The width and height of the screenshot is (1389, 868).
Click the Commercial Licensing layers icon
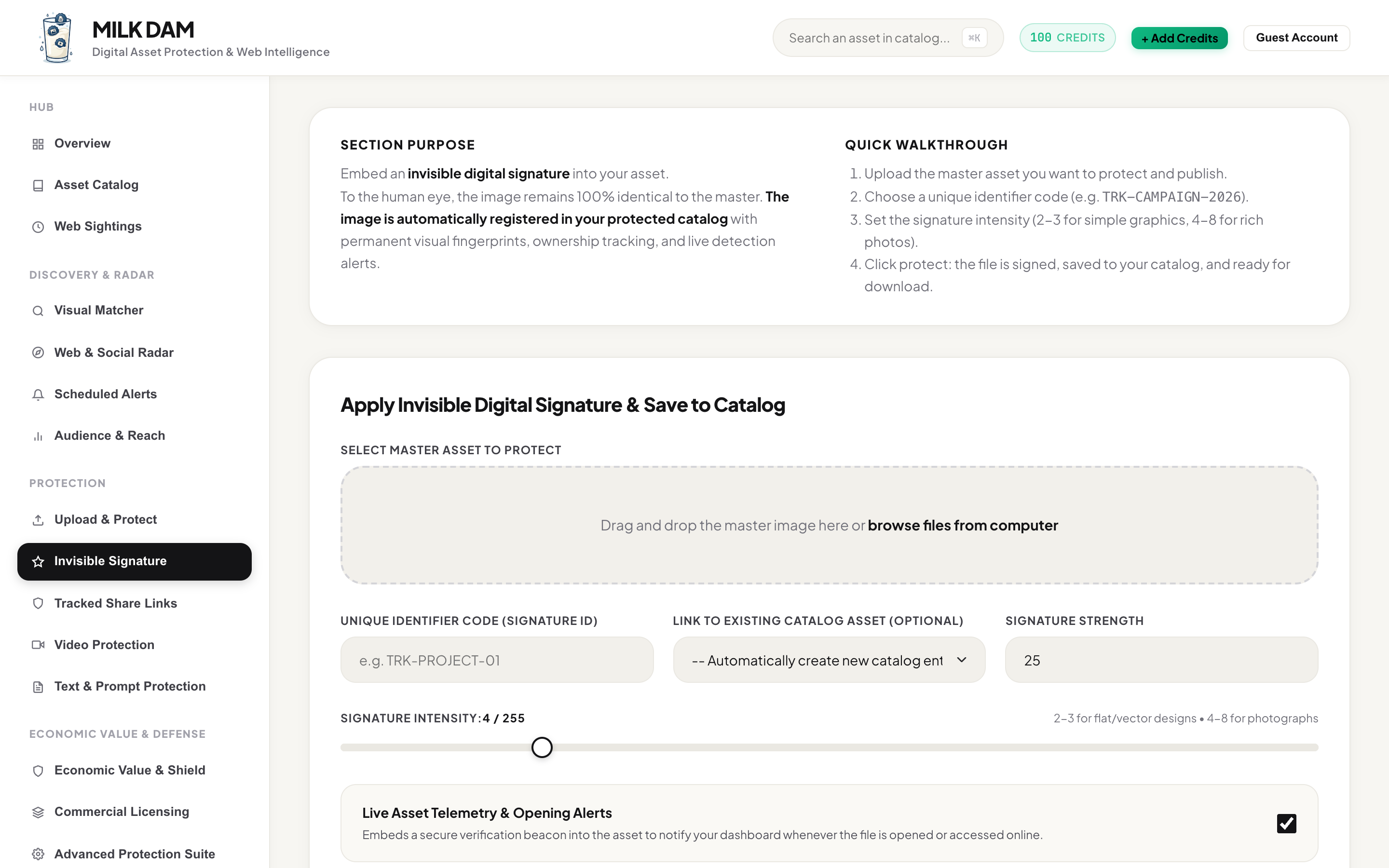[x=38, y=812]
